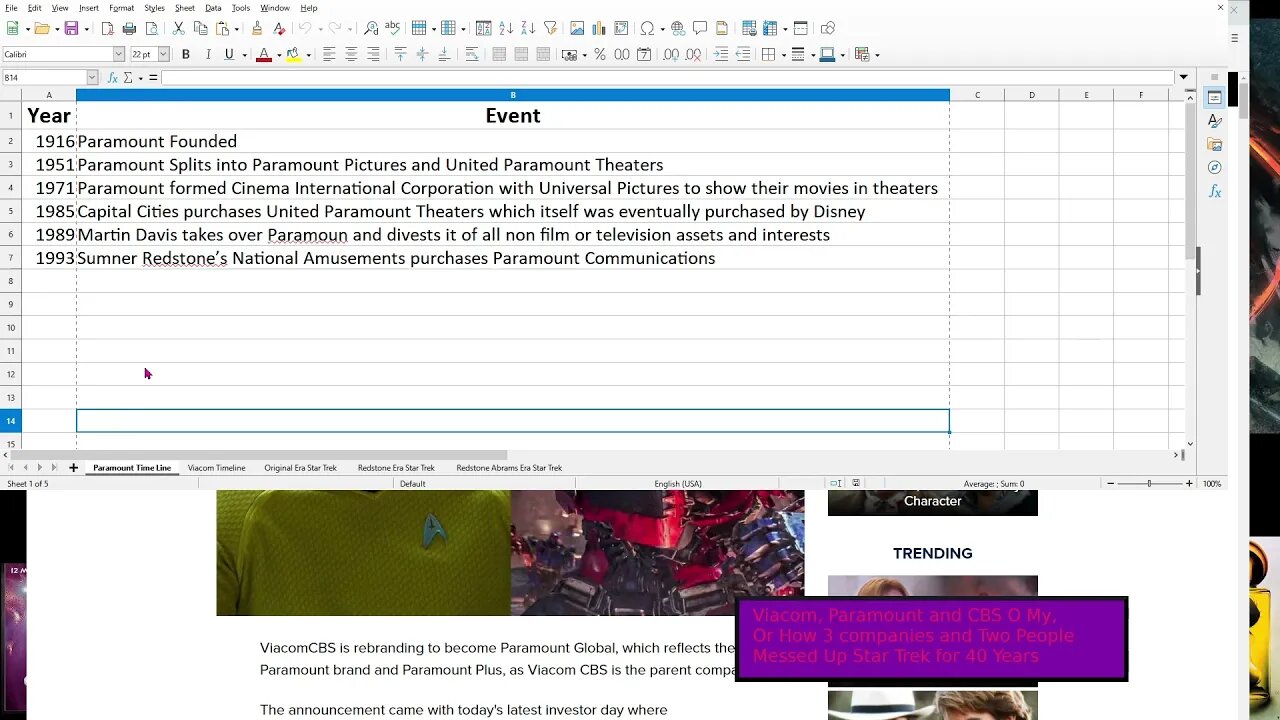
Task: Export directly as PDF icon
Action: [107, 28]
